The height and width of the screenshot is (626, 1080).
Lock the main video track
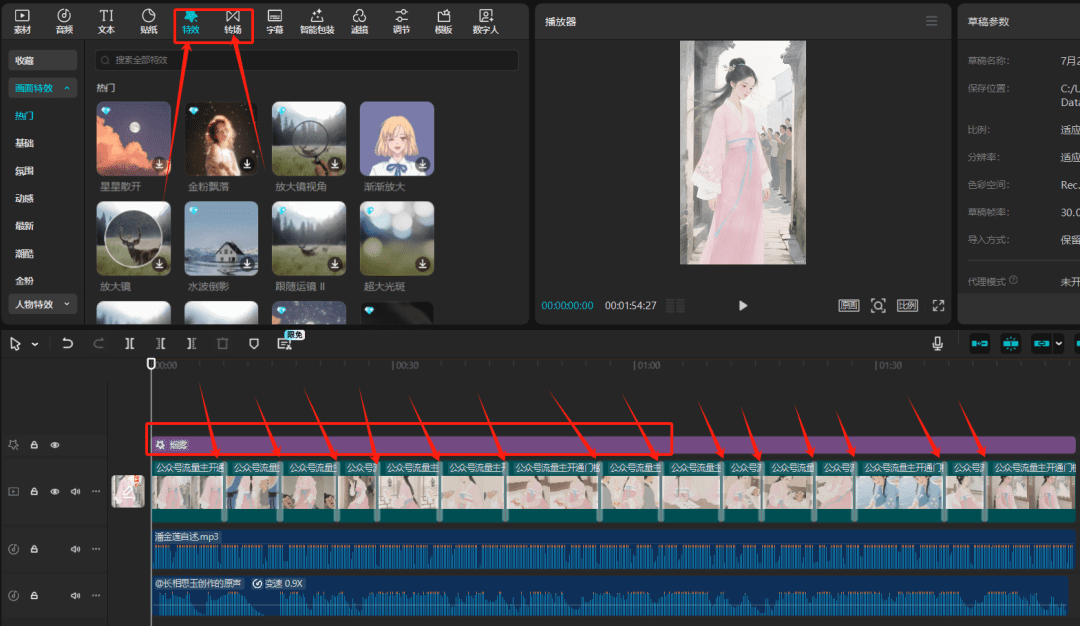[34, 492]
